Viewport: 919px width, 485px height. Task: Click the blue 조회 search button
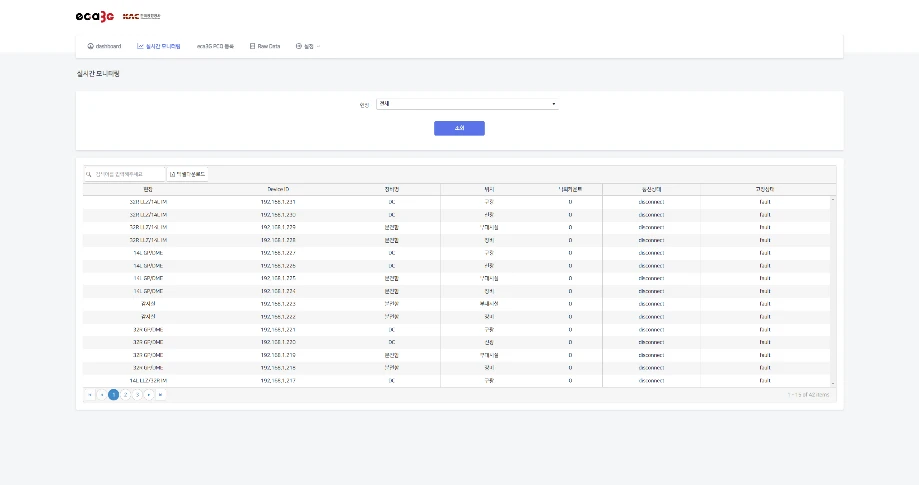459,128
